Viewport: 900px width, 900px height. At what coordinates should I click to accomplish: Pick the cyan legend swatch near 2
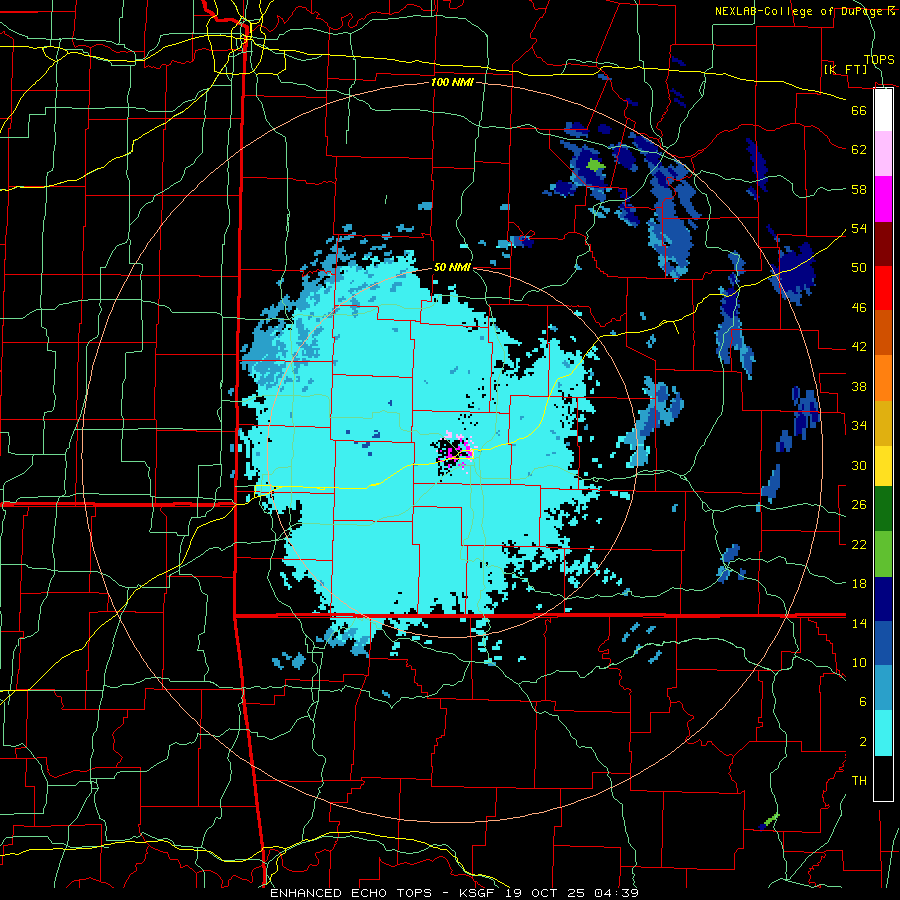(883, 733)
